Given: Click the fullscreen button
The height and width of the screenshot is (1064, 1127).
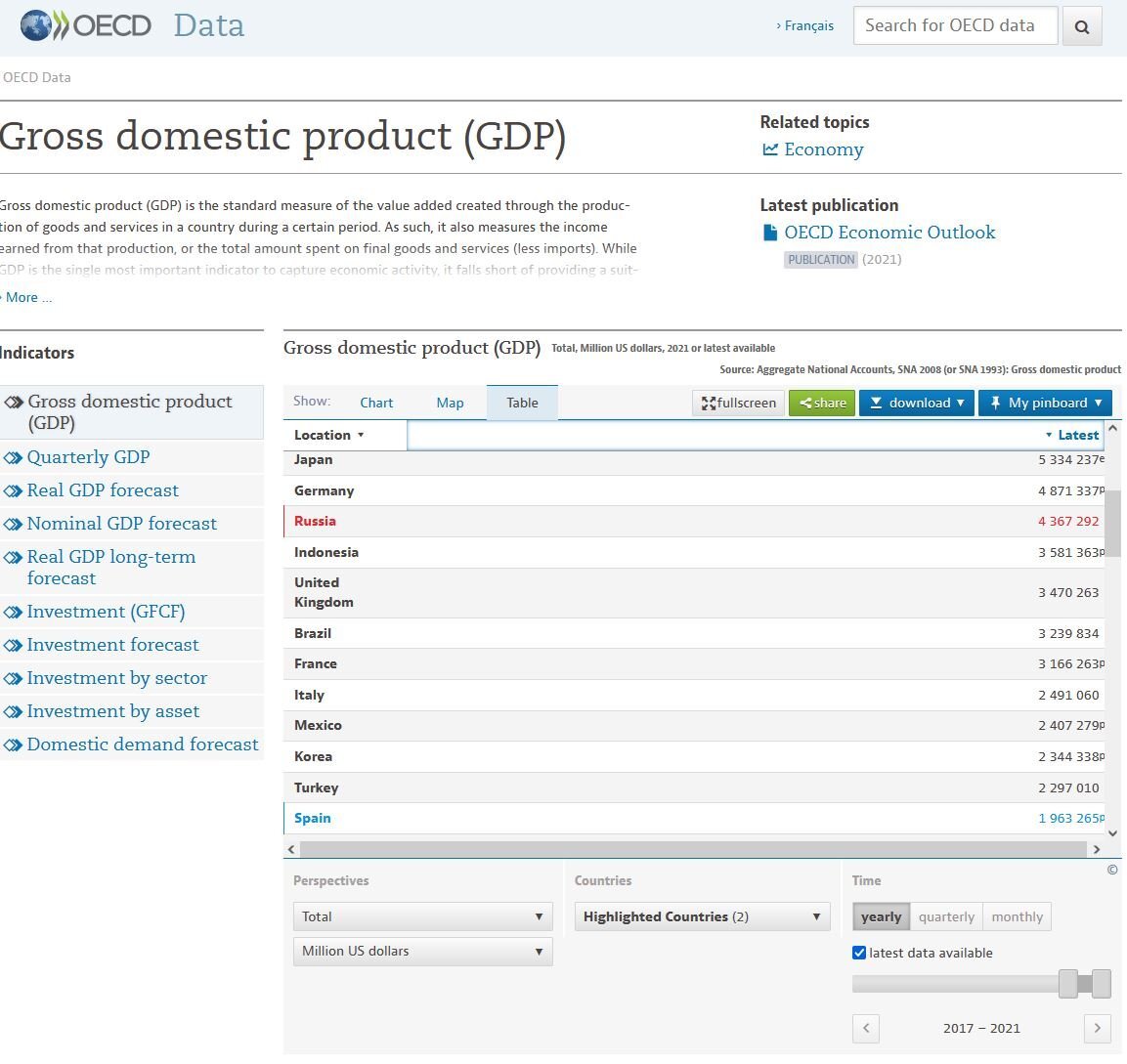Looking at the screenshot, I should click(738, 404).
